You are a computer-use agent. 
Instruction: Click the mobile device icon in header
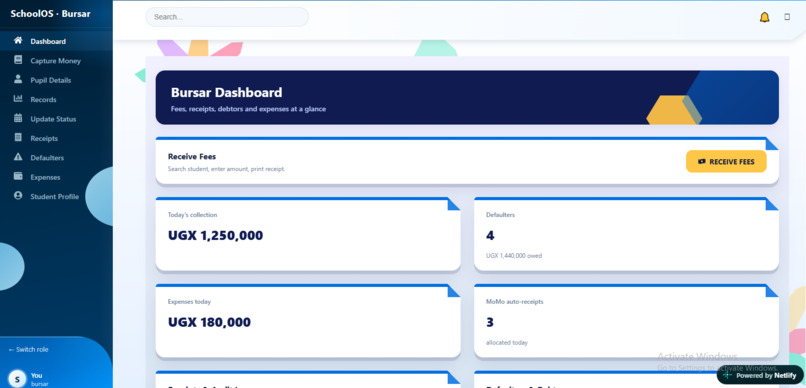[786, 17]
